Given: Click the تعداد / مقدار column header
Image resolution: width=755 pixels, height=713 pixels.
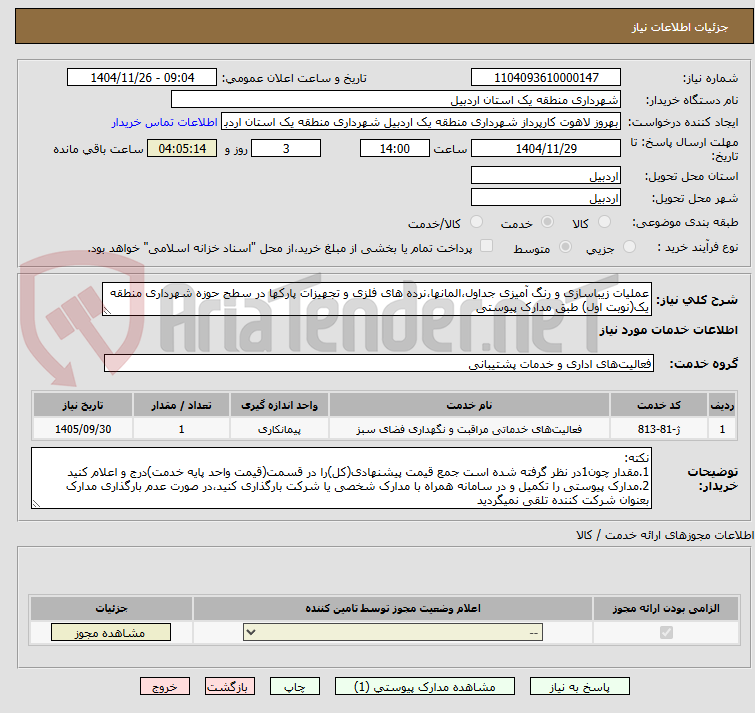Looking at the screenshot, I should [x=182, y=405].
